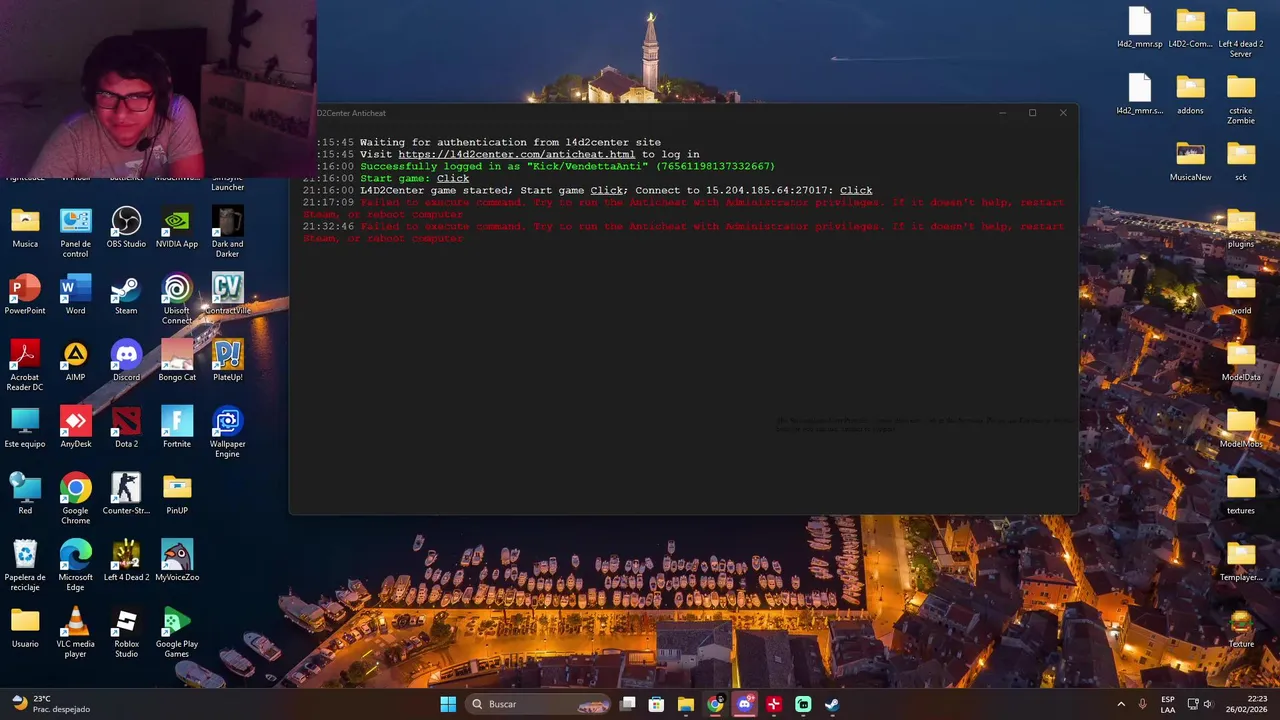Open Panel de control shortcut
The image size is (1280, 720).
[75, 232]
